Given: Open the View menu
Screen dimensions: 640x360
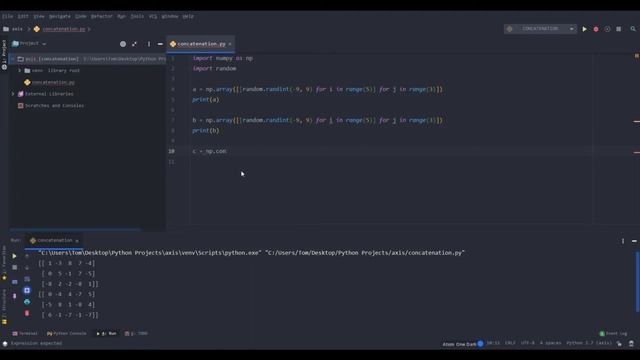Looking at the screenshot, I should (39, 16).
